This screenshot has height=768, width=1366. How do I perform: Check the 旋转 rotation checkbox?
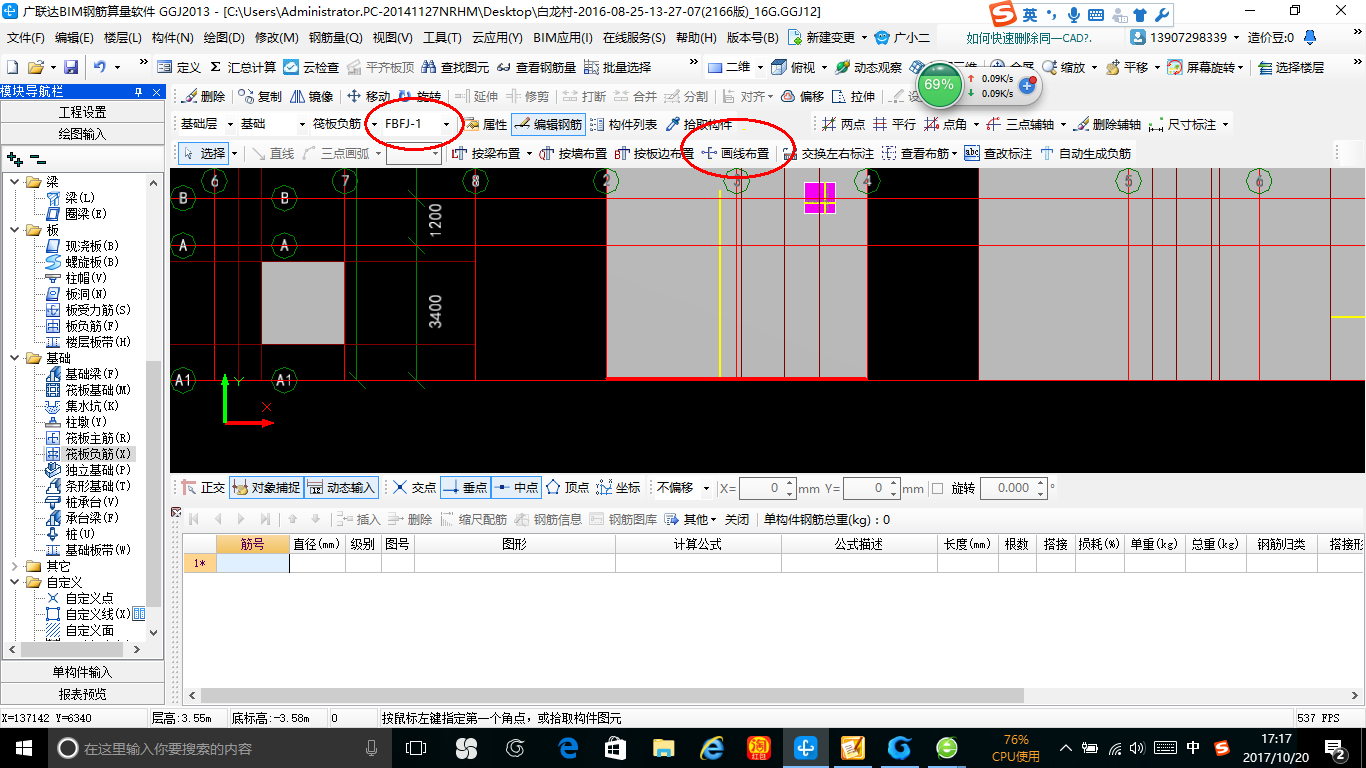937,488
